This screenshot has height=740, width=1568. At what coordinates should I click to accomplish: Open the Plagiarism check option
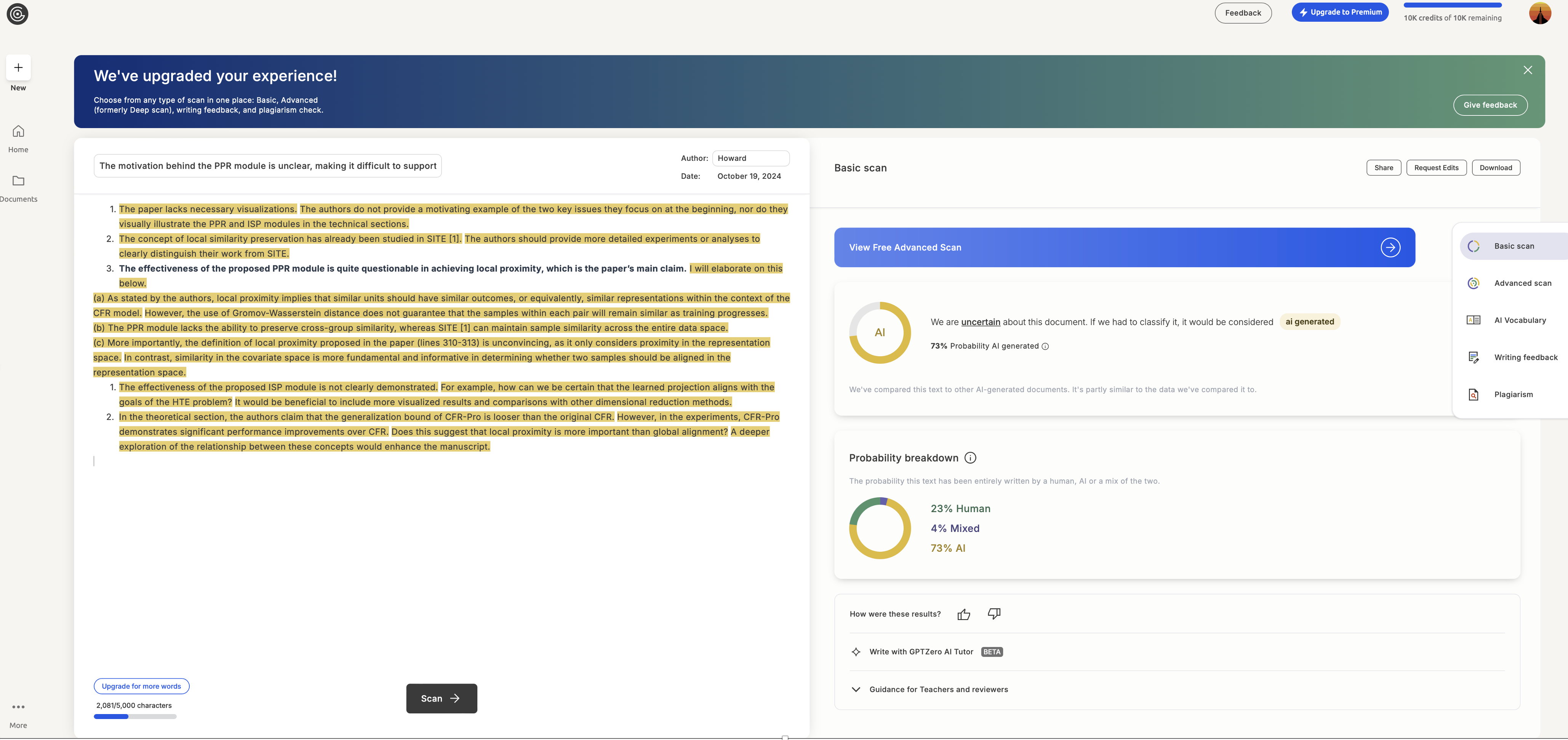[1513, 395]
